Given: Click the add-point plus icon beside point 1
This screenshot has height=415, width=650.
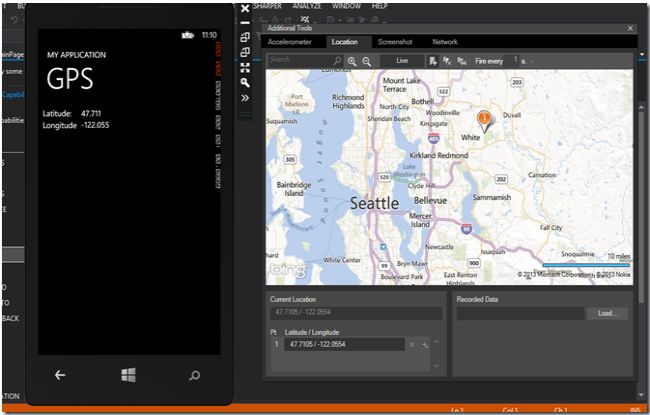Looking at the screenshot, I should click(425, 345).
